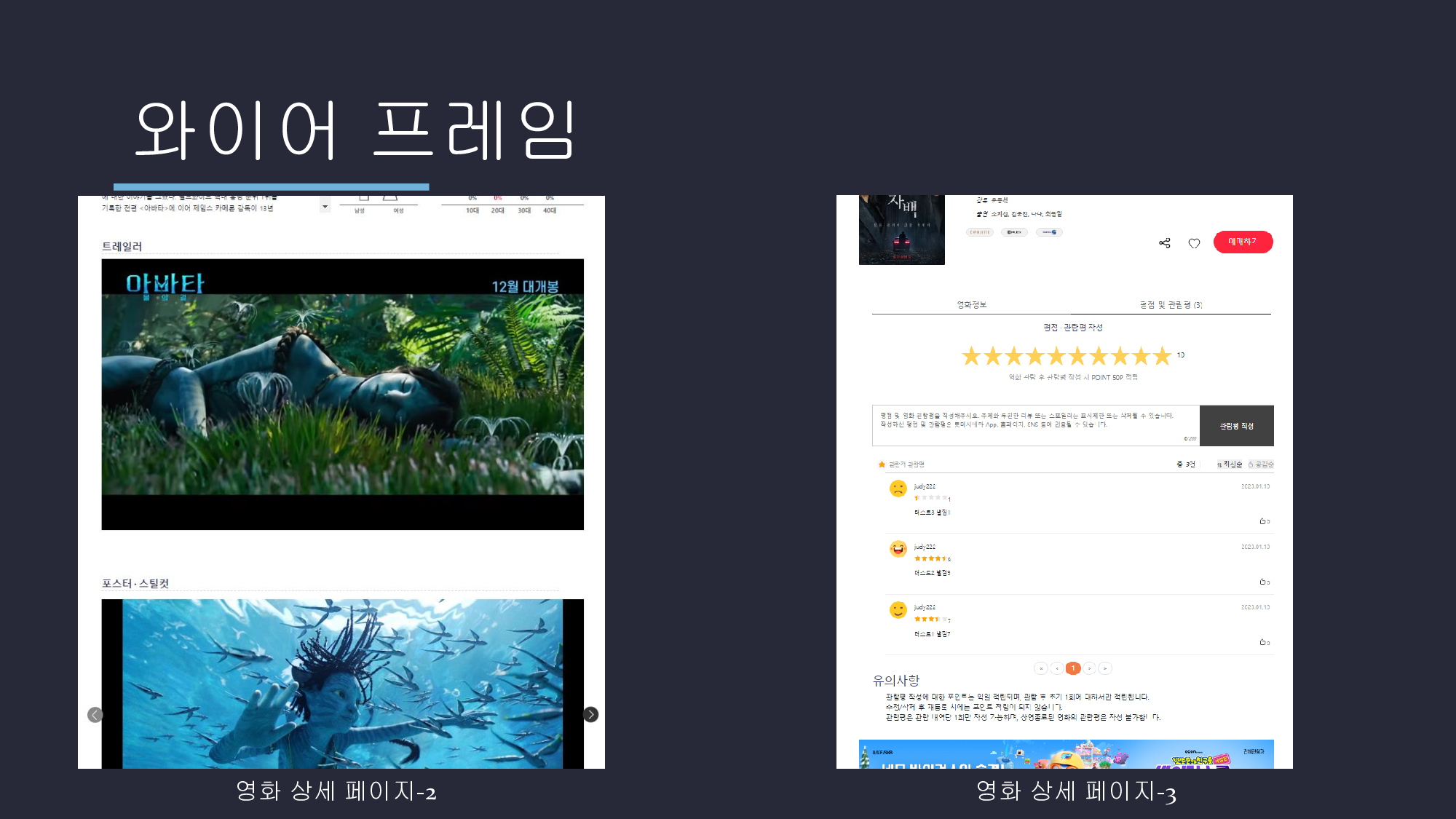
Task: Click the underwater Avatar still image
Action: point(342,684)
